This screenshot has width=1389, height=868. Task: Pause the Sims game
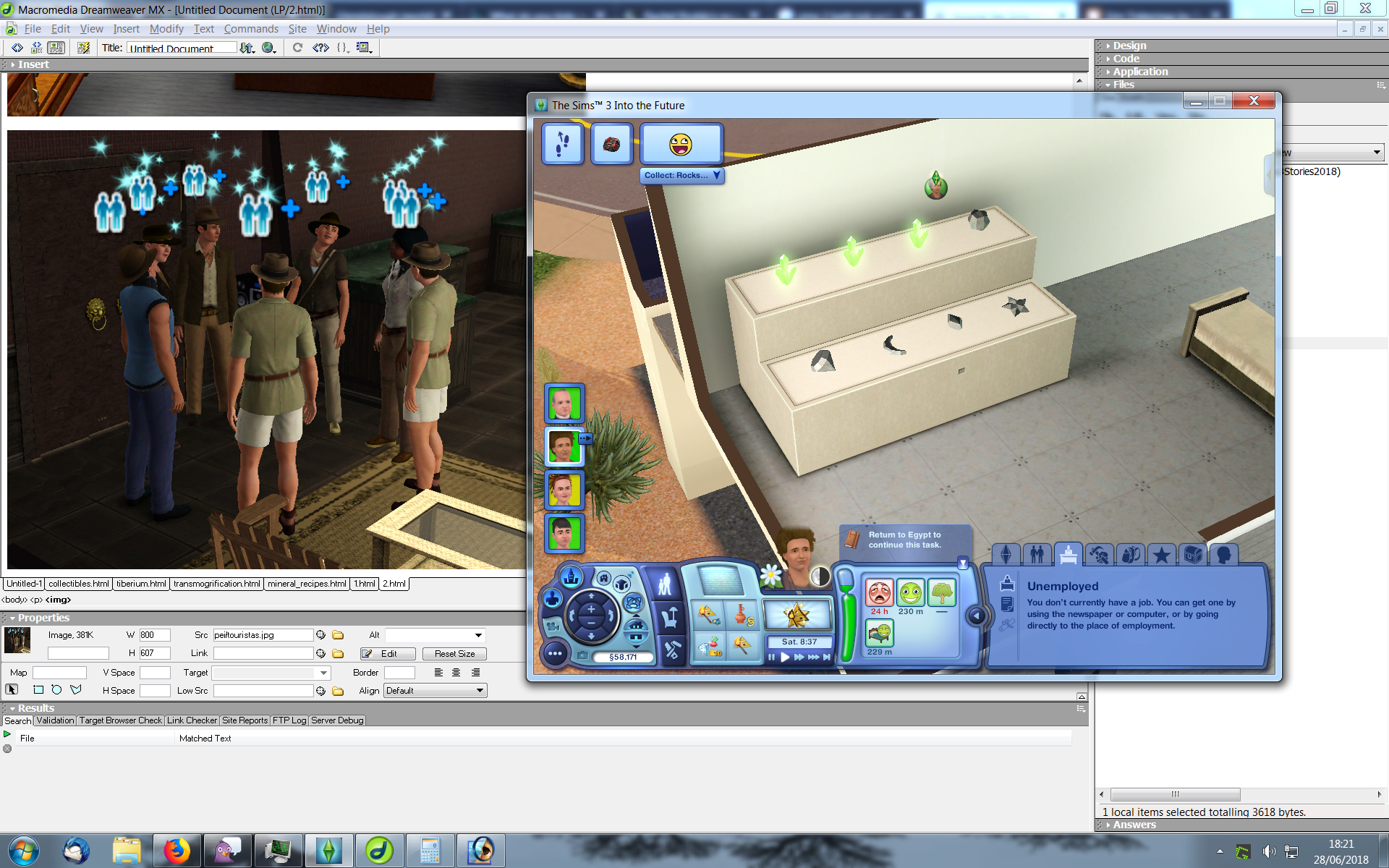771,657
